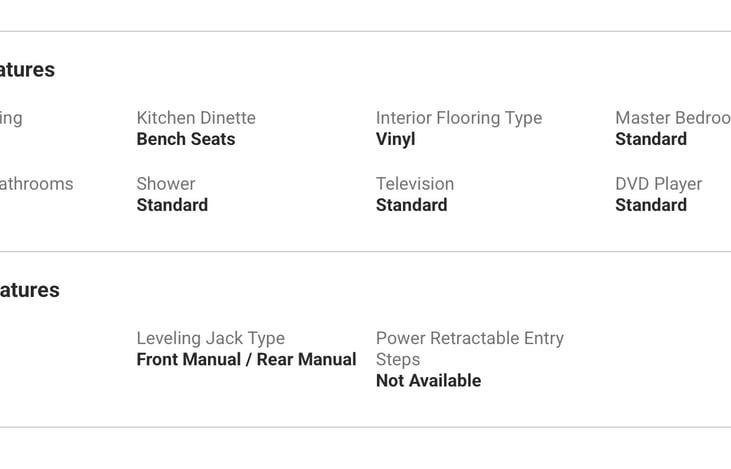
Task: Click the Master Bedroom label
Action: point(672,118)
